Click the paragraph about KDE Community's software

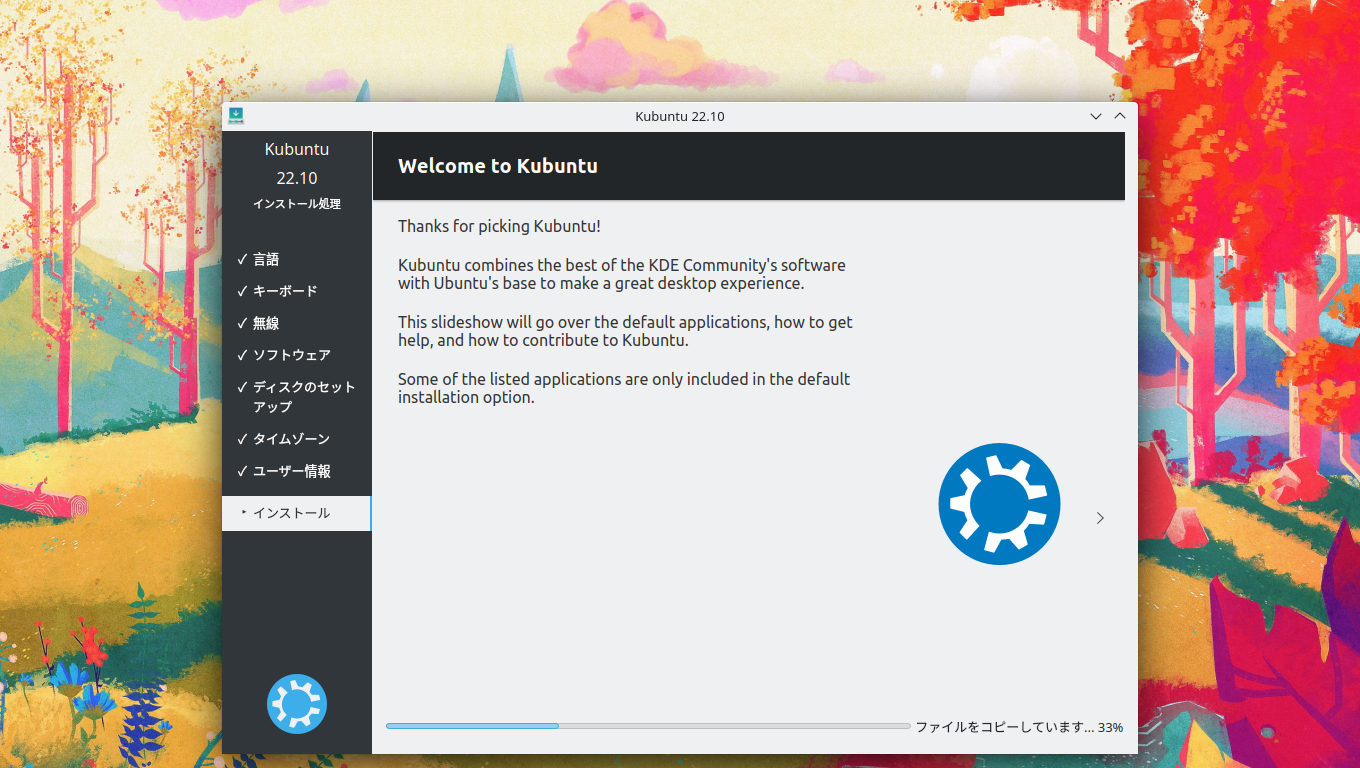[622, 274]
